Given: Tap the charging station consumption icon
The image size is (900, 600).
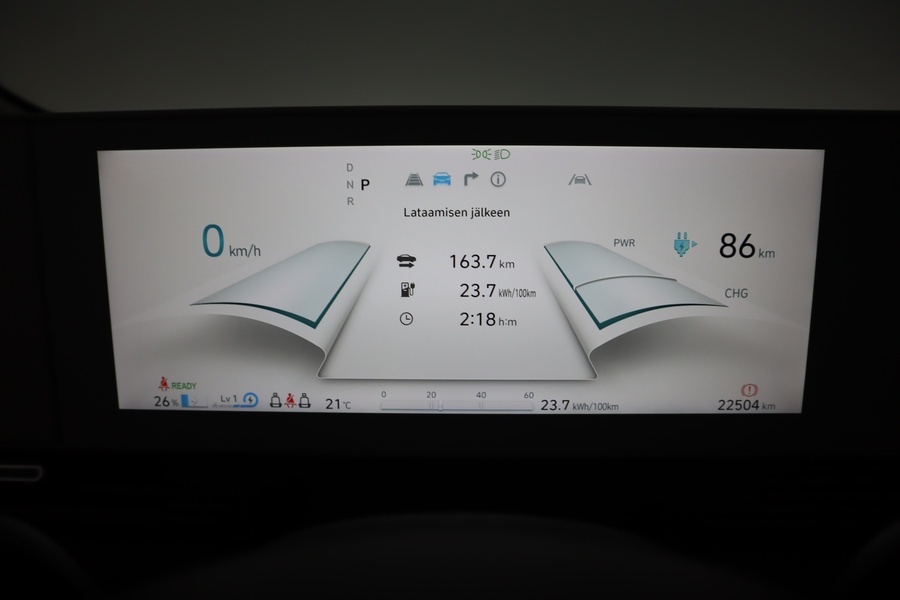Looking at the screenshot, I should tap(406, 290).
